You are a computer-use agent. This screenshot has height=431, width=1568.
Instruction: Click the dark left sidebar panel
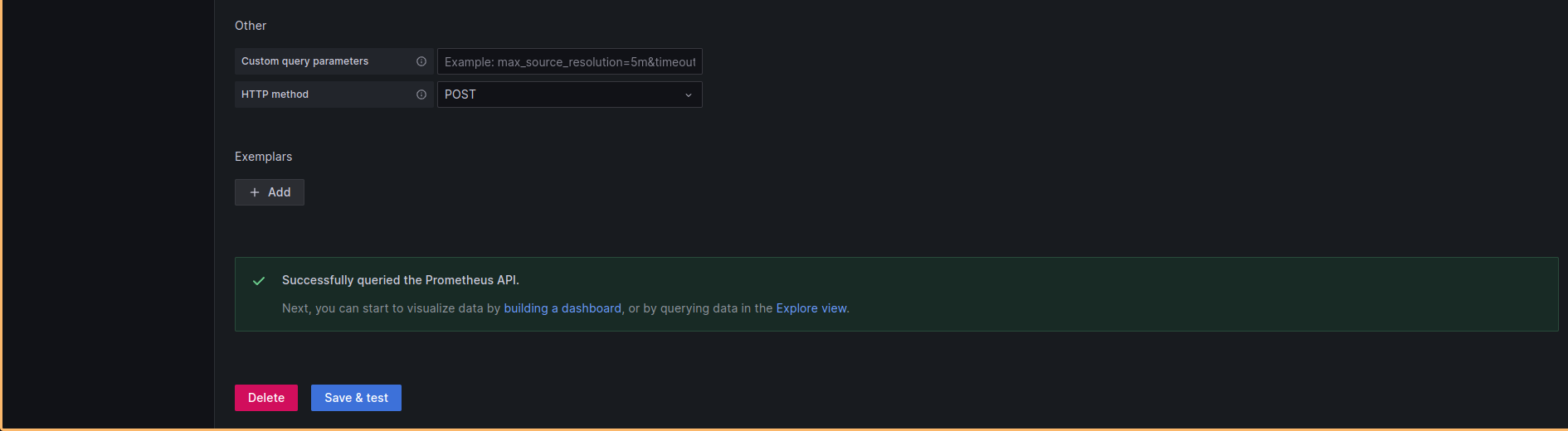(108, 215)
